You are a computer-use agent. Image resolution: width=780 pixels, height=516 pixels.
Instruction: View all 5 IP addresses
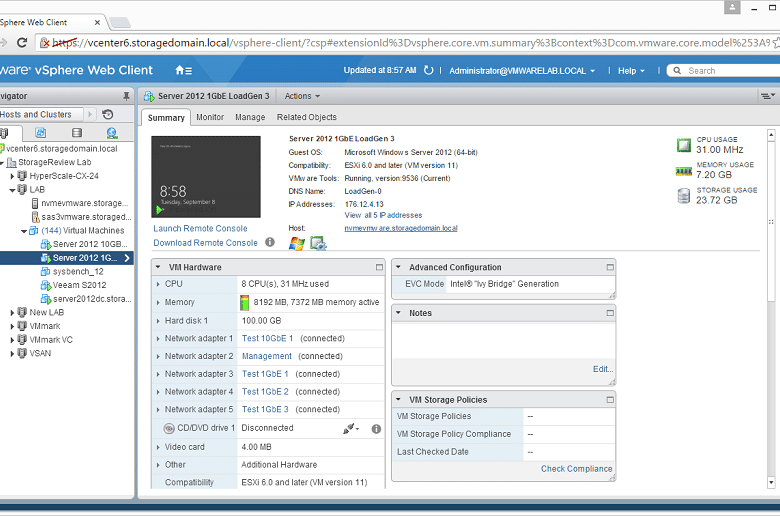pos(383,215)
